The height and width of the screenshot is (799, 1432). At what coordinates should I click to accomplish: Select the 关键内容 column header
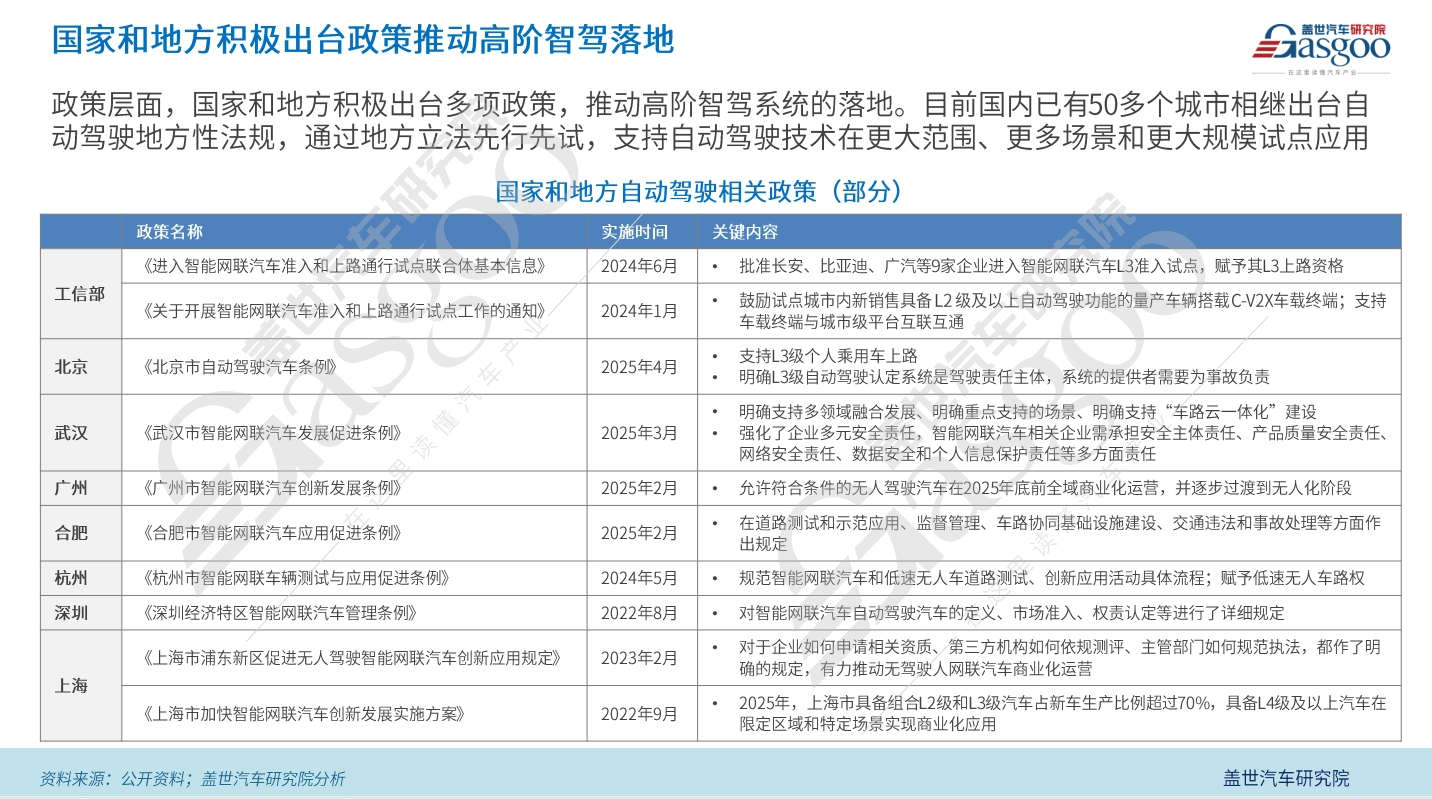745,232
